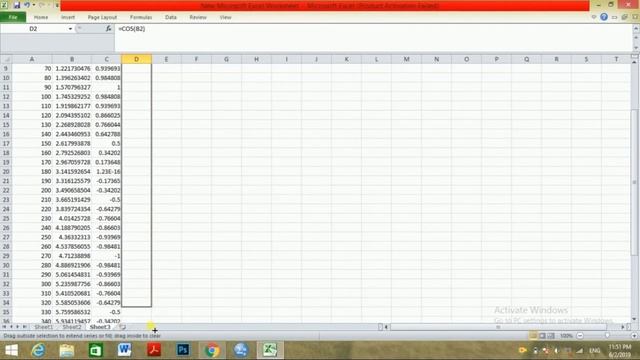Click the Name Box showing D2
Viewport: 640px width, 360px height.
pyautogui.click(x=33, y=29)
